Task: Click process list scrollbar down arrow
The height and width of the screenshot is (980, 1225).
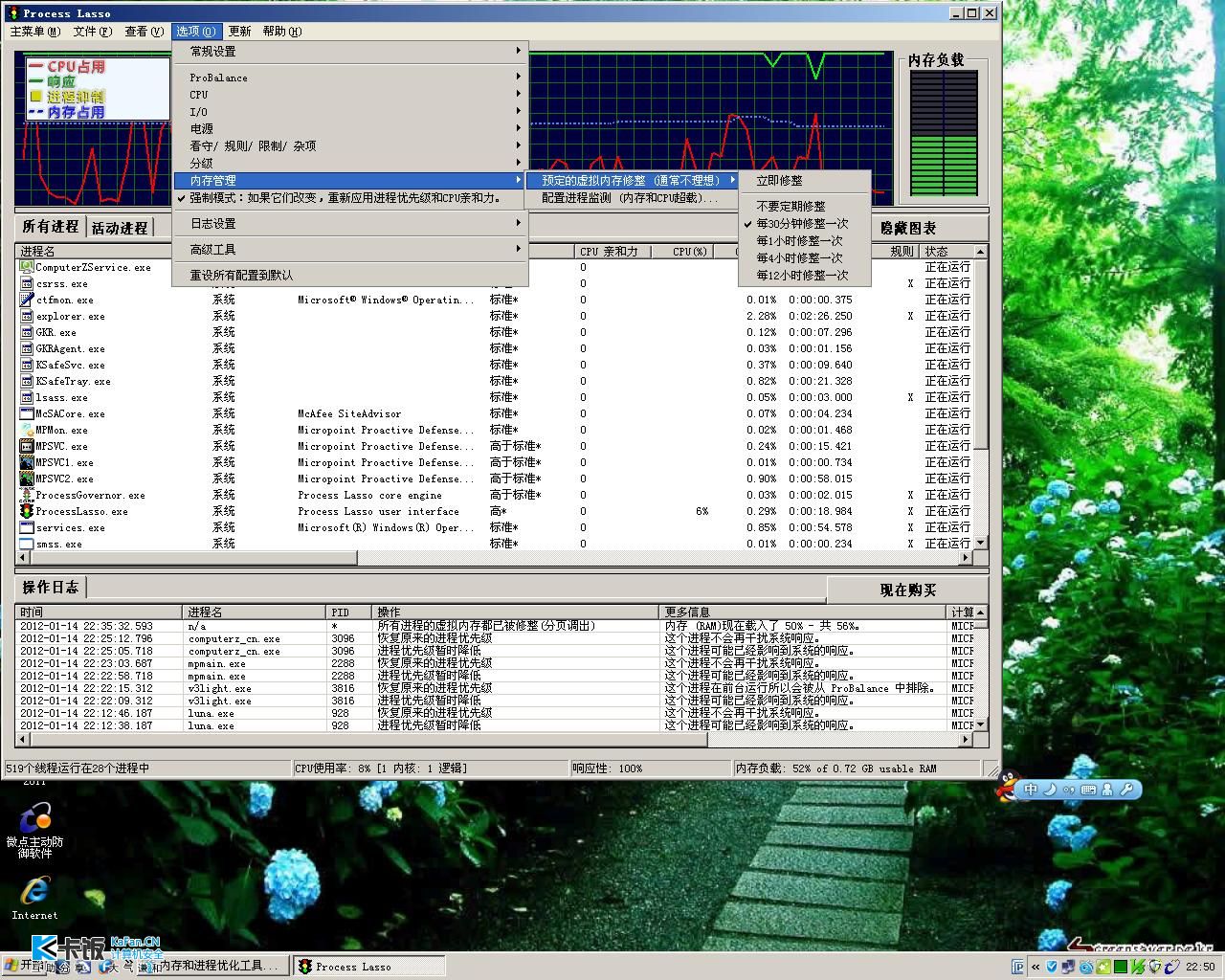Action: pos(980,543)
